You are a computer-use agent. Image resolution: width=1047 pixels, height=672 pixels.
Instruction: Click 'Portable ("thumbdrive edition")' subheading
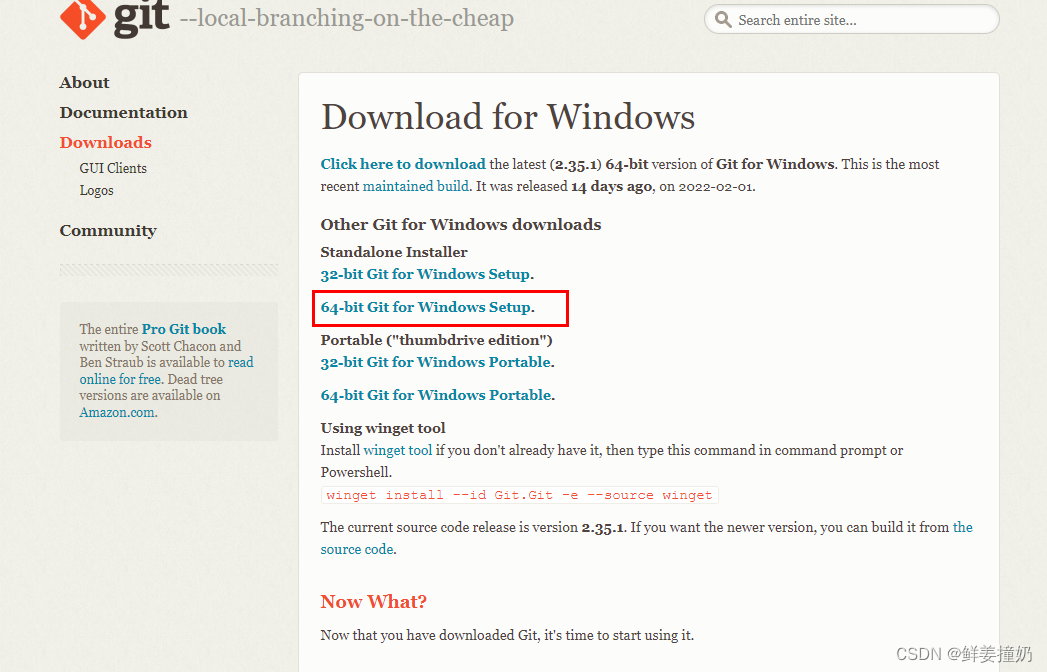tap(437, 340)
